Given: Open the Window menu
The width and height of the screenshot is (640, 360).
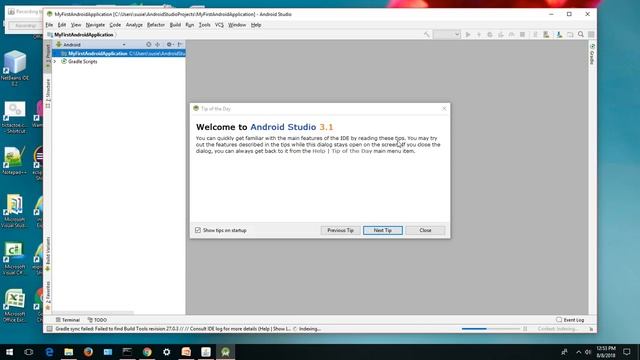Looking at the screenshot, I should 237,25.
